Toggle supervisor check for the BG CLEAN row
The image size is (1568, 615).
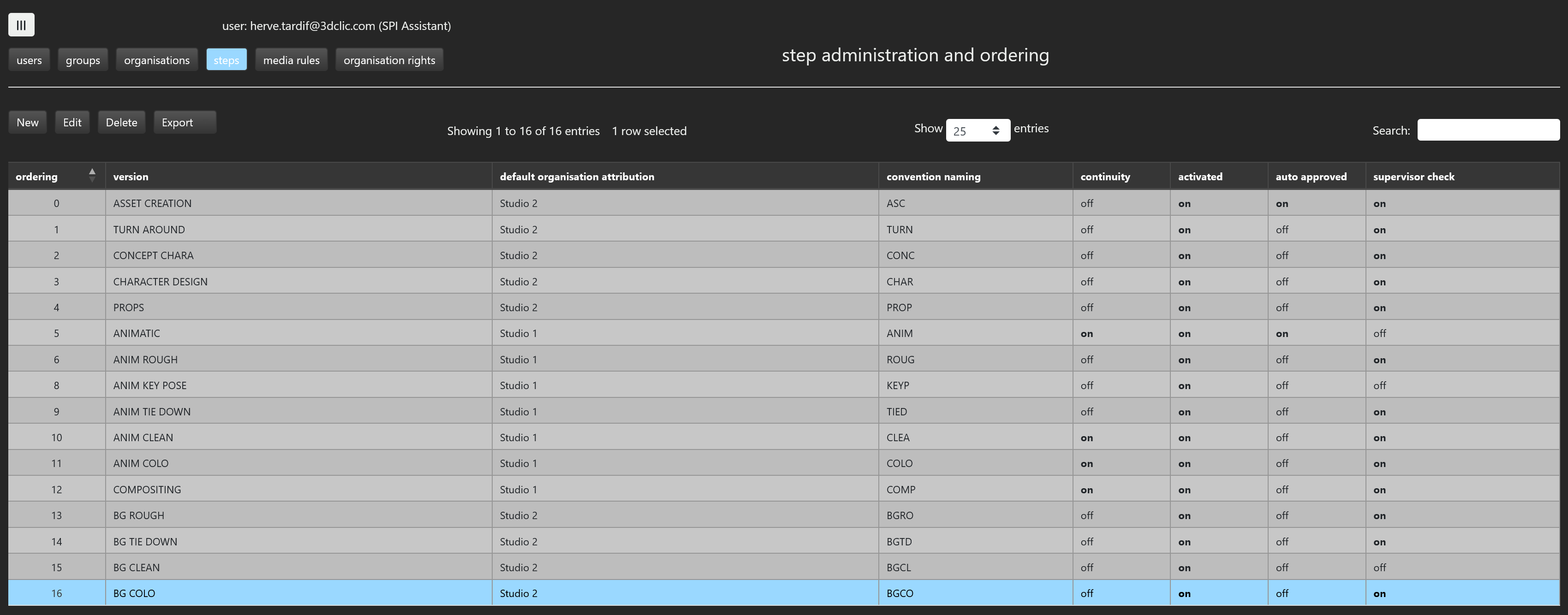point(1379,568)
